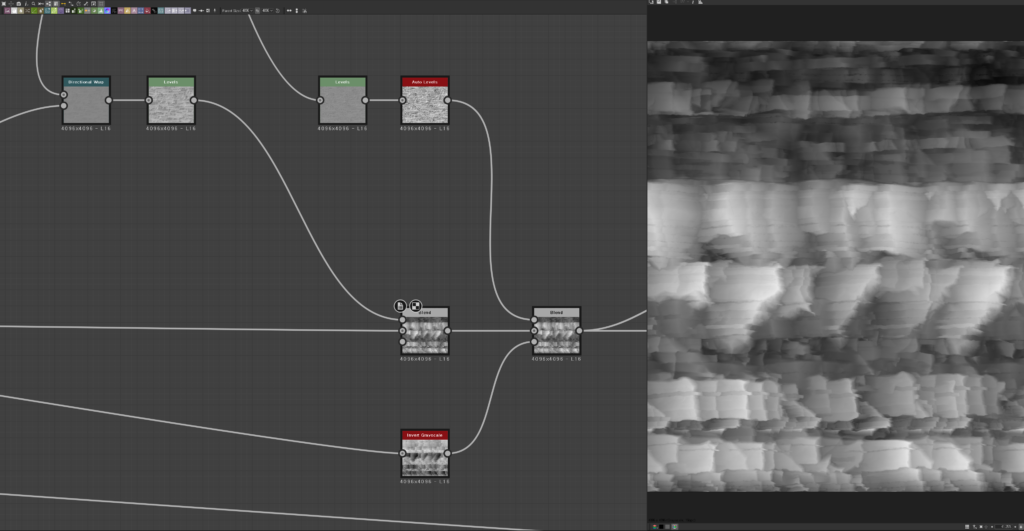Click top input connector of rightmost Blend node
The image size is (1024, 531).
coord(534,320)
